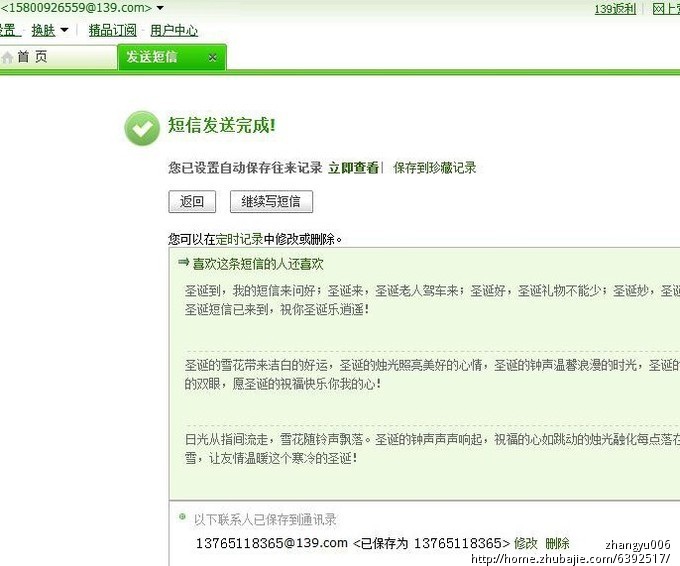Select the SMS starting 日光从指间流走
The height and width of the screenshot is (566, 680).
[432, 448]
